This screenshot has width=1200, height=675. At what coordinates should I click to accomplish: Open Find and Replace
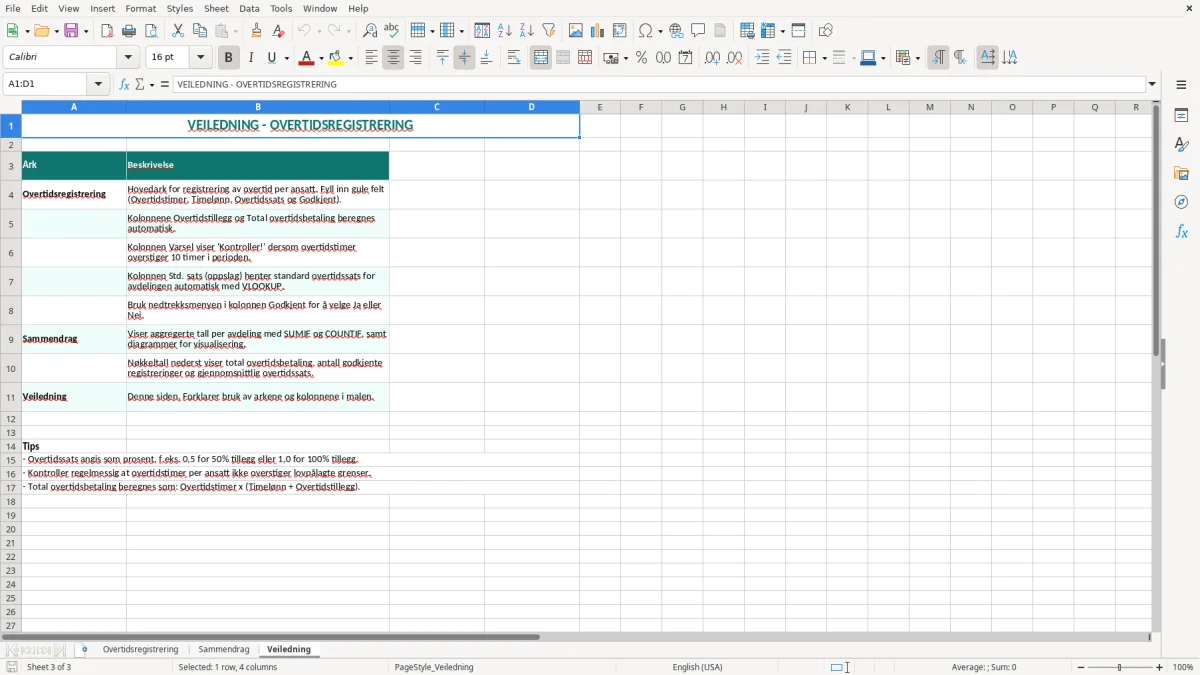click(370, 31)
